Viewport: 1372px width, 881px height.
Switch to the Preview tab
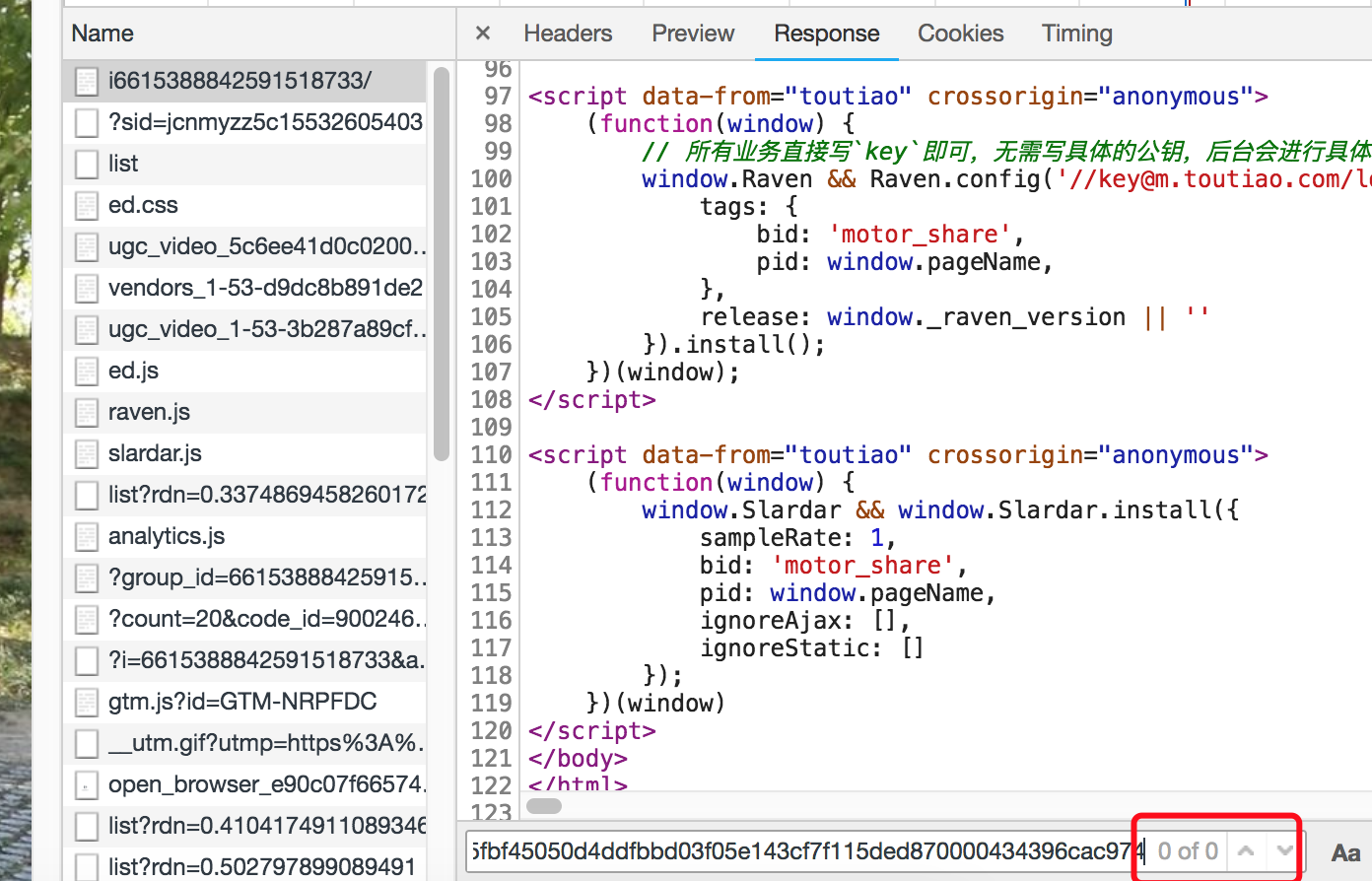click(x=693, y=34)
